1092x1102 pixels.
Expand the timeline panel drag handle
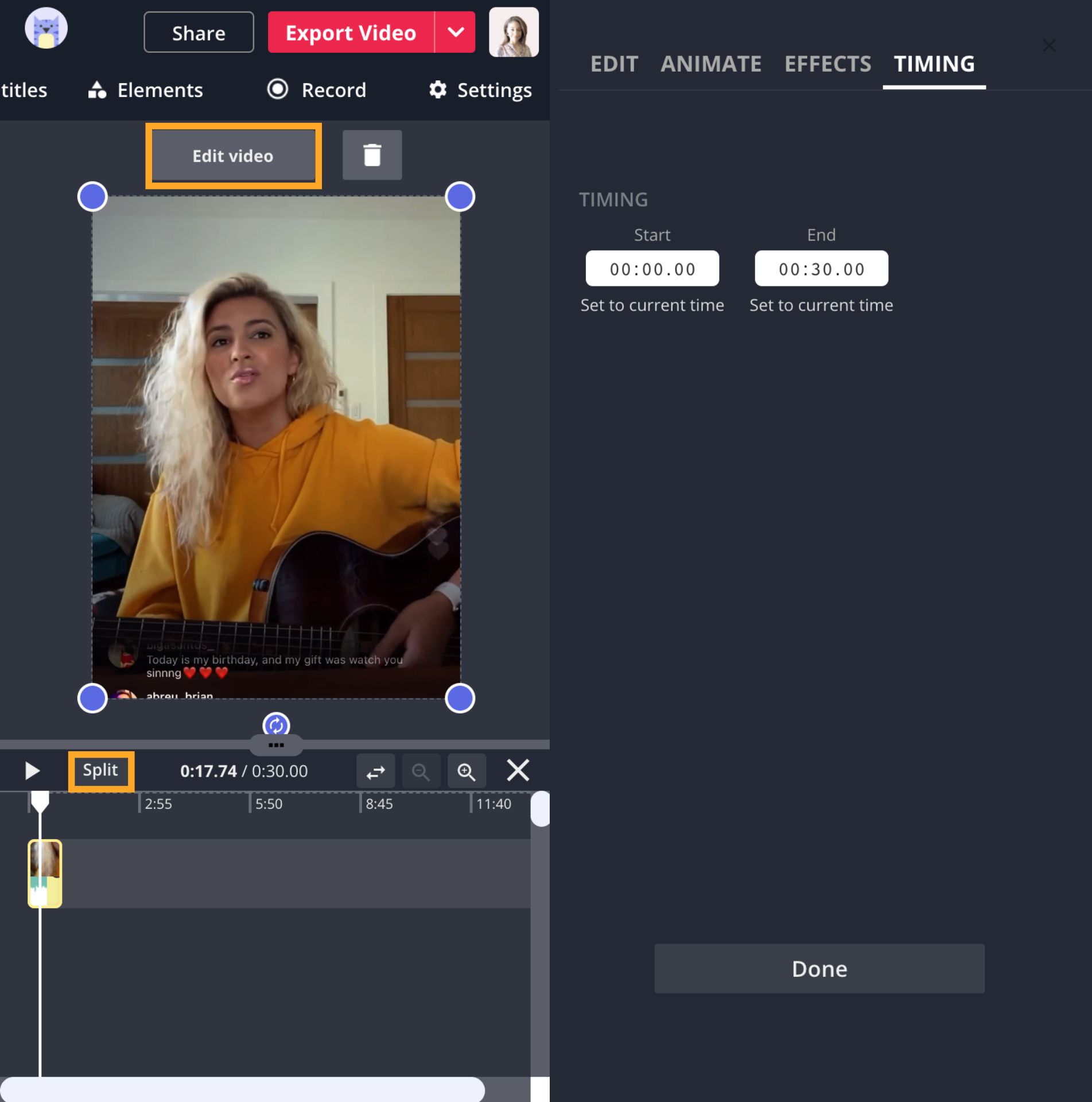point(276,745)
